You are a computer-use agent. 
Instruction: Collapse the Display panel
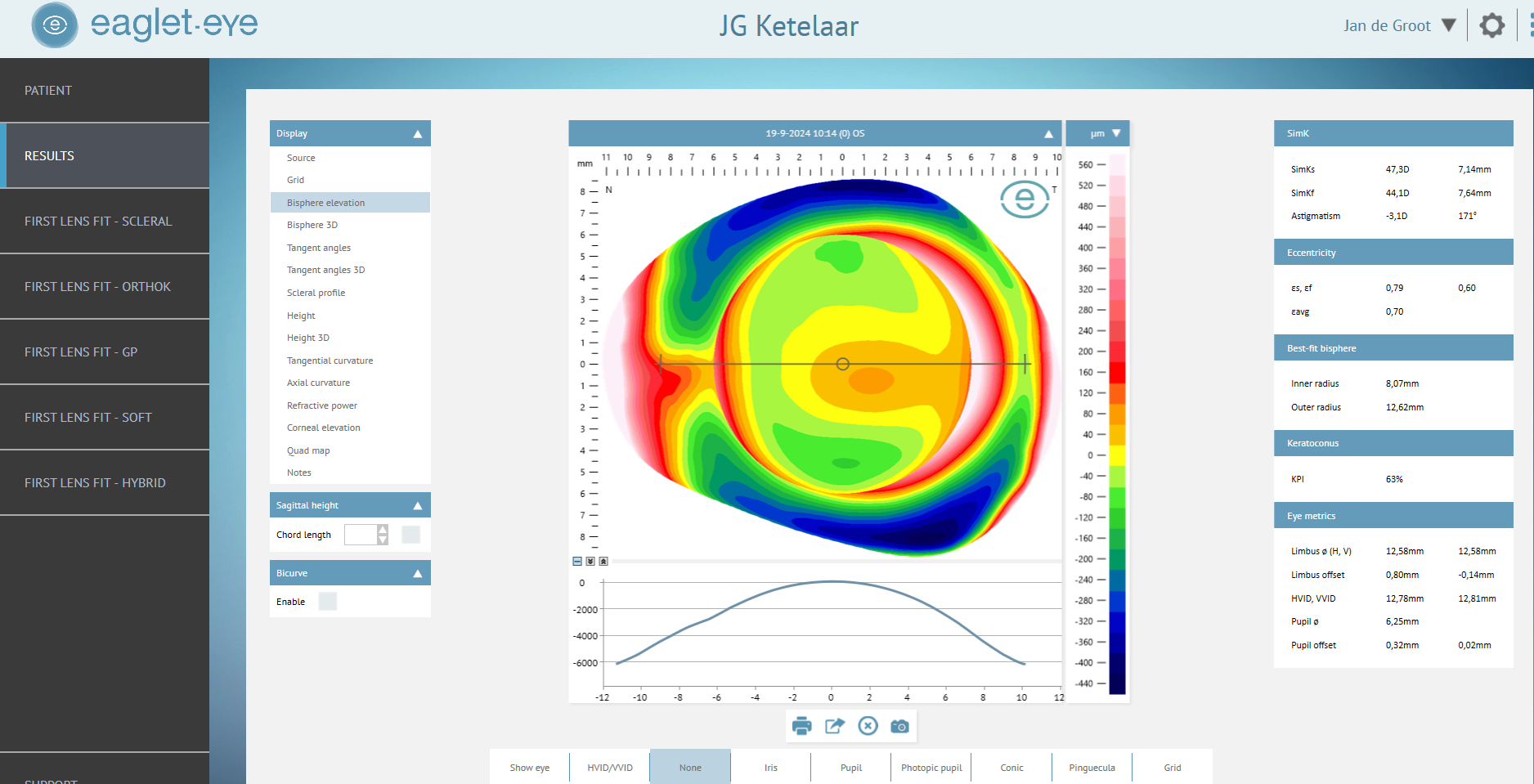pyautogui.click(x=418, y=132)
